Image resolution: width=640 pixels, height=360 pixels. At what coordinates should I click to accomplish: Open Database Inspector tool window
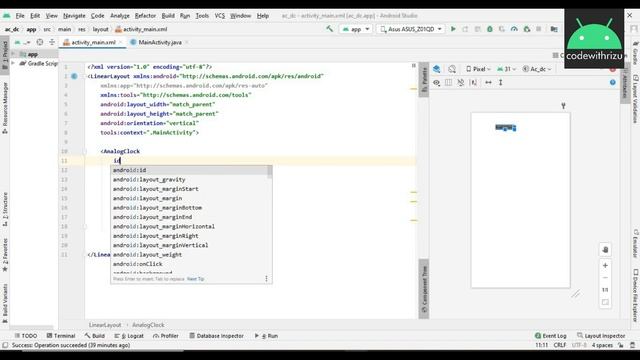[216, 336]
